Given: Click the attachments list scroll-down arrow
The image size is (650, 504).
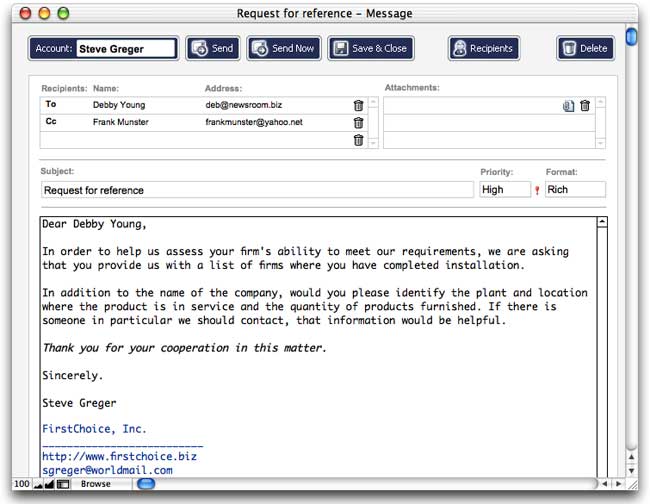Looking at the screenshot, I should pos(600,143).
